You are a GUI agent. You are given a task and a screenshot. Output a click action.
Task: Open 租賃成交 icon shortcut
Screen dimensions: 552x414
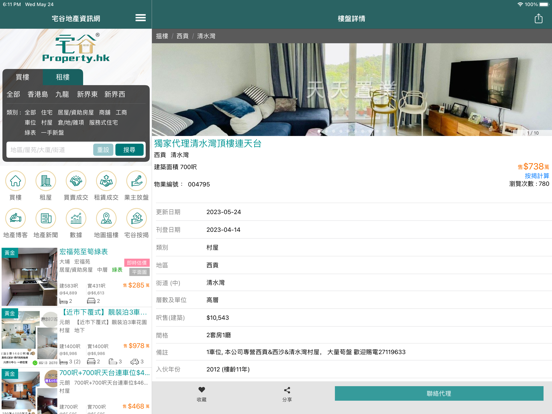pyautogui.click(x=106, y=181)
